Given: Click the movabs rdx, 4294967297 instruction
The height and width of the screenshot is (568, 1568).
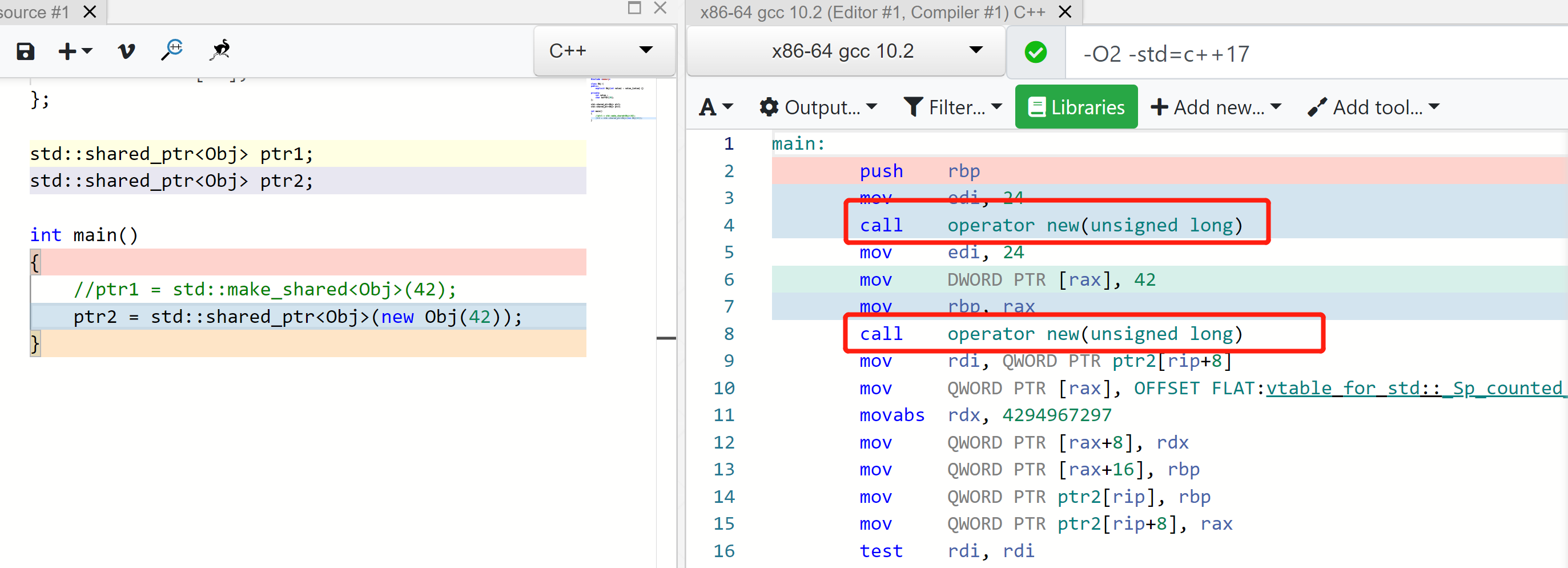Looking at the screenshot, I should (985, 415).
